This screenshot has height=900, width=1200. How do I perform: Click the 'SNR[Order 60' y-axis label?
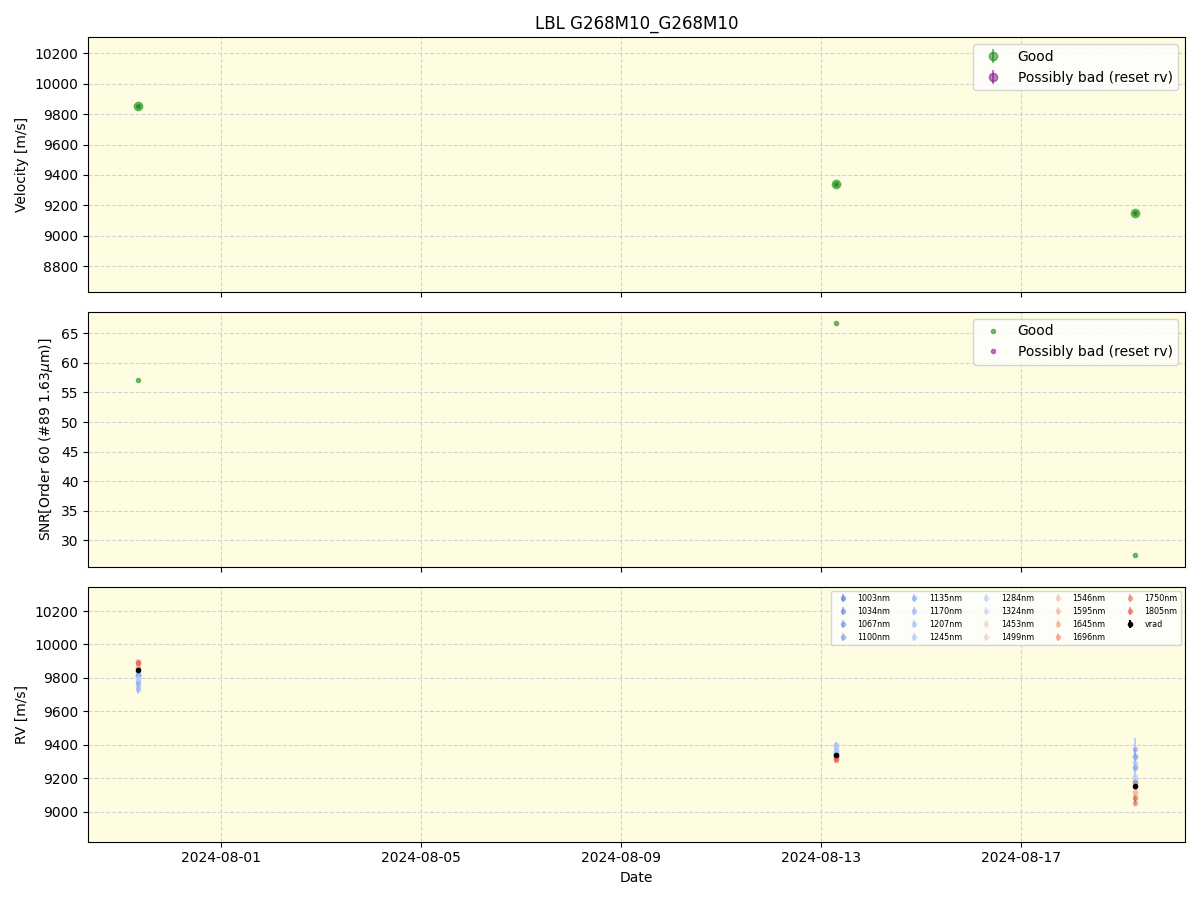[44, 439]
